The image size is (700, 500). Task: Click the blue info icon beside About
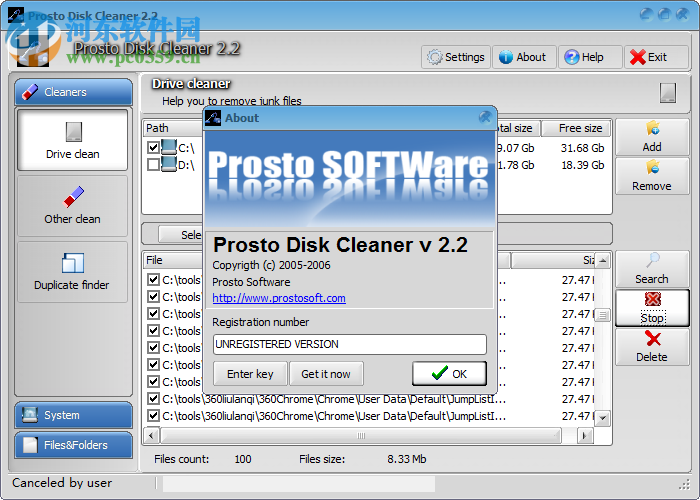coord(505,57)
